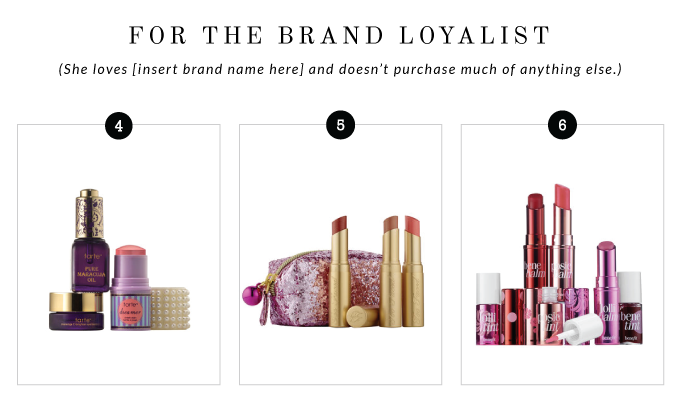The image size is (680, 393).
Task: Click the number 4 black circle badge
Action: [x=119, y=126]
